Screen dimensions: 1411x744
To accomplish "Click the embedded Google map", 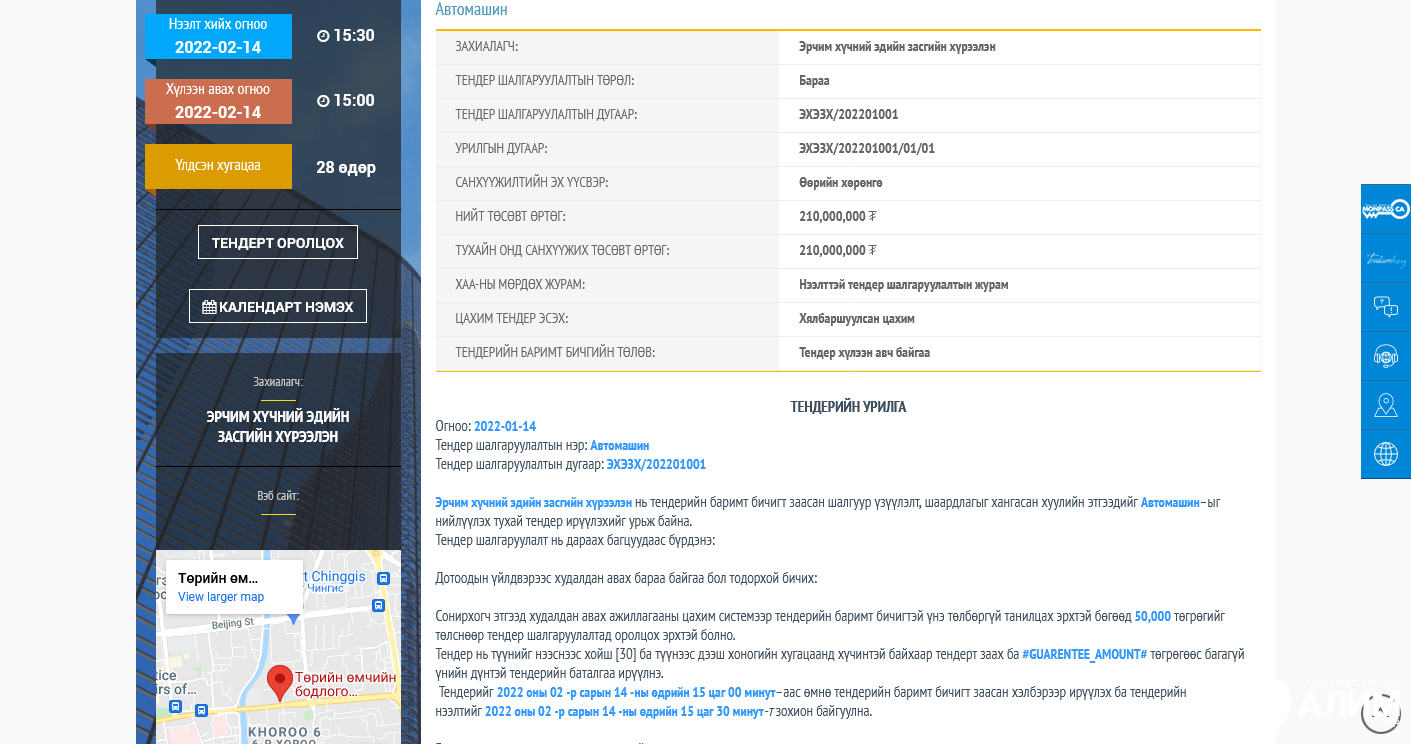I will (x=278, y=647).
